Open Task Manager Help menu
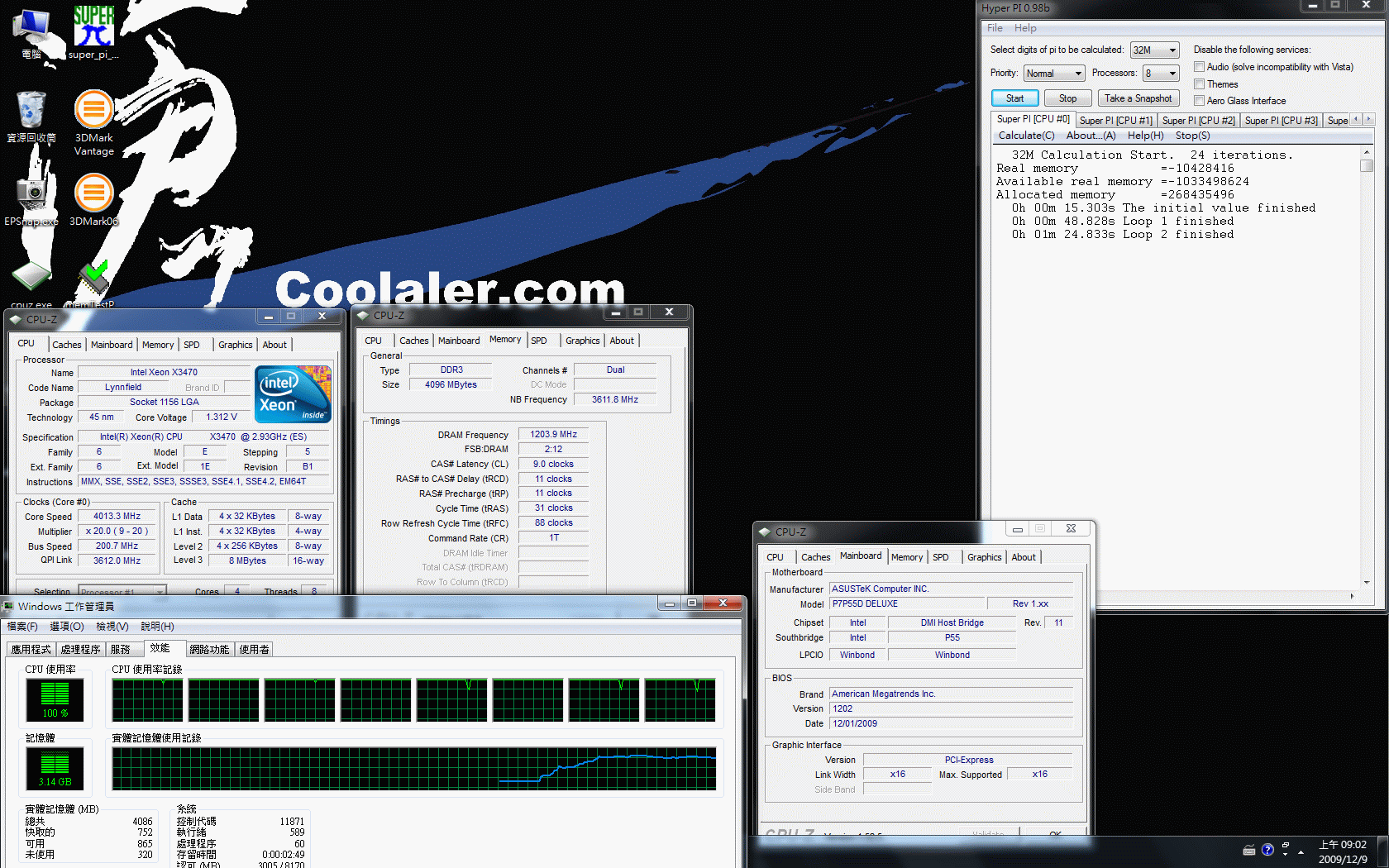The height and width of the screenshot is (868, 1389). click(157, 627)
